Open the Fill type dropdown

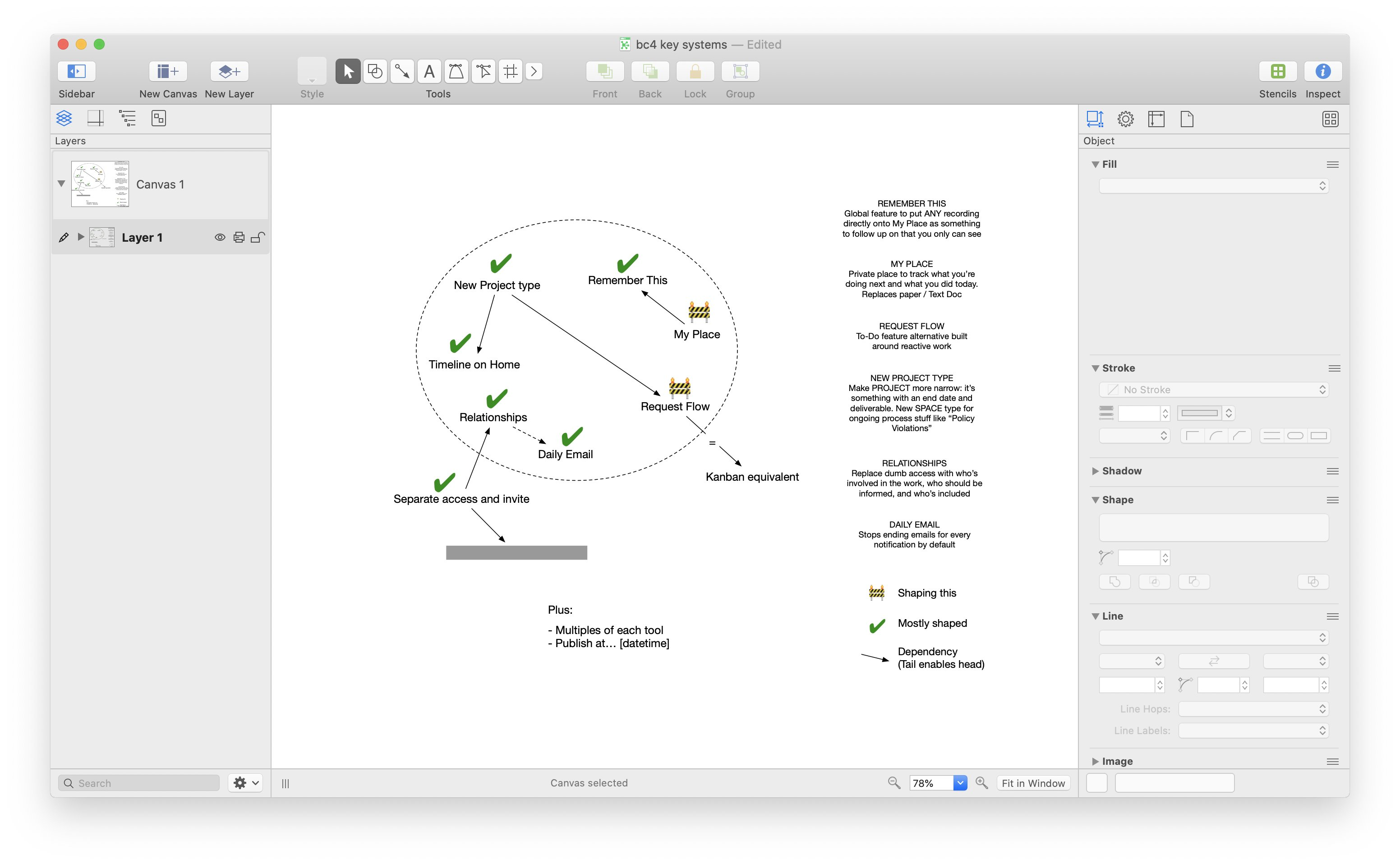pos(1214,186)
